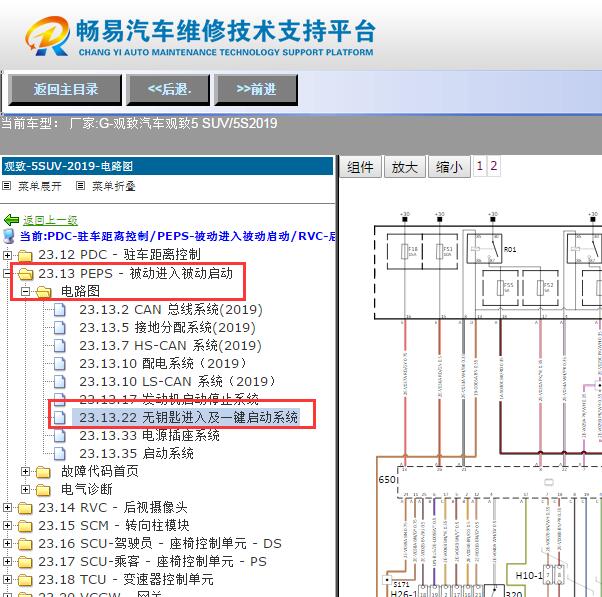602x597 pixels.
Task: Click the green back arrow icon
Action: point(11,220)
